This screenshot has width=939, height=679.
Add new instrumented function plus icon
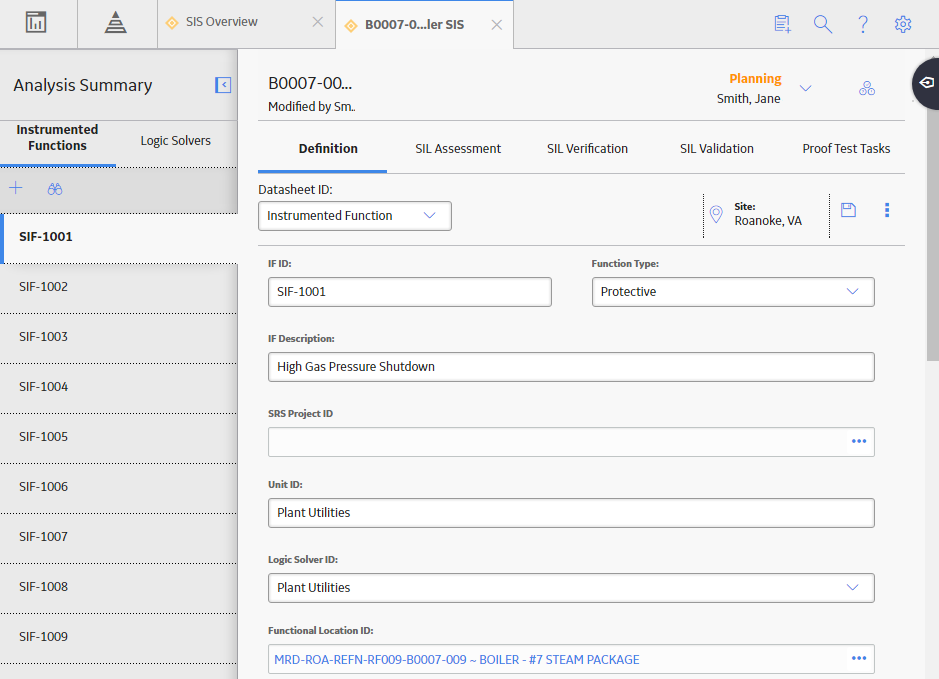[16, 188]
